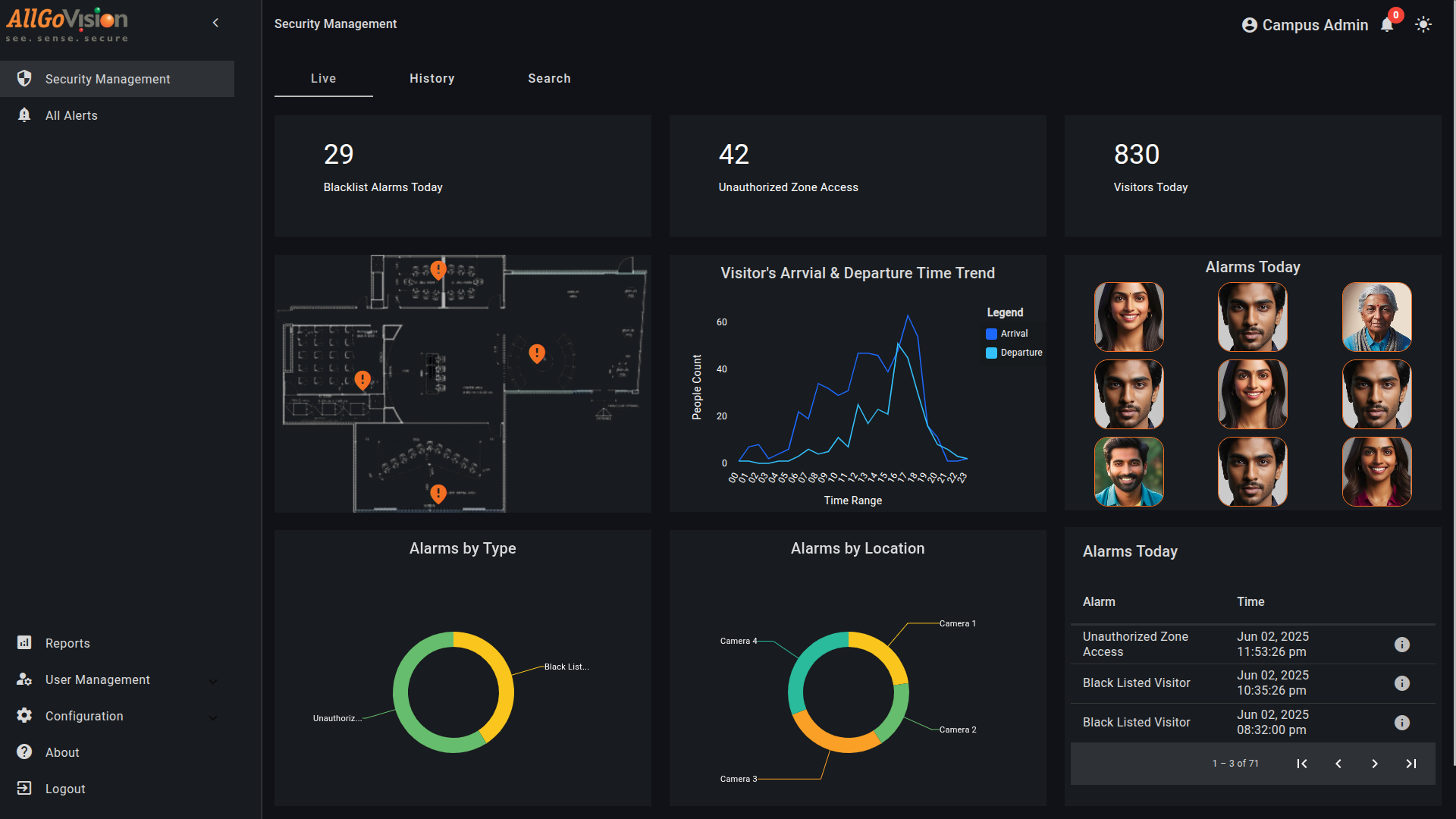The image size is (1456, 819).
Task: Click the notification bell icon
Action: pyautogui.click(x=1387, y=25)
